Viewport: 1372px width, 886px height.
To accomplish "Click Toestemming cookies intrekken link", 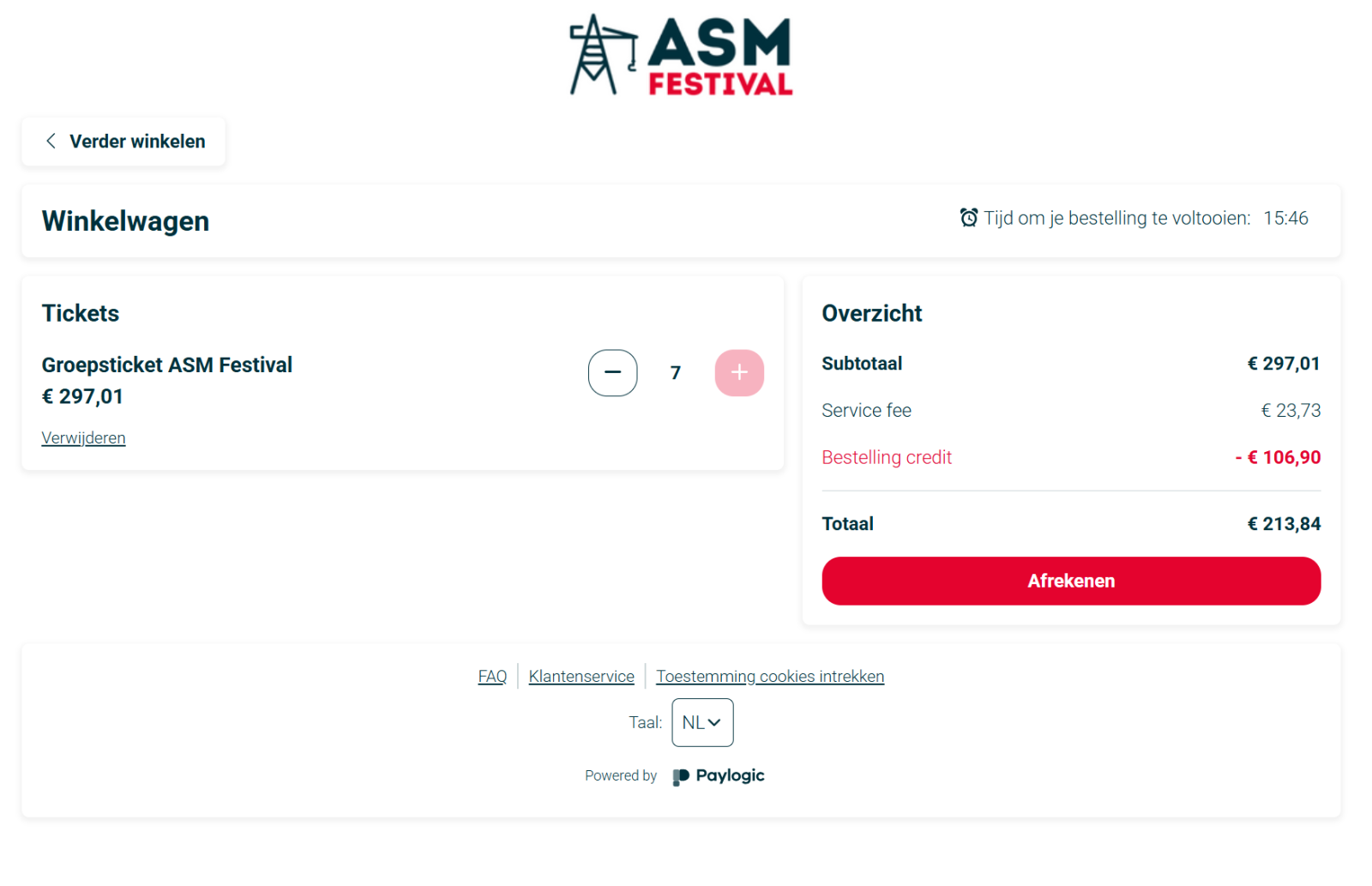I will click(770, 677).
